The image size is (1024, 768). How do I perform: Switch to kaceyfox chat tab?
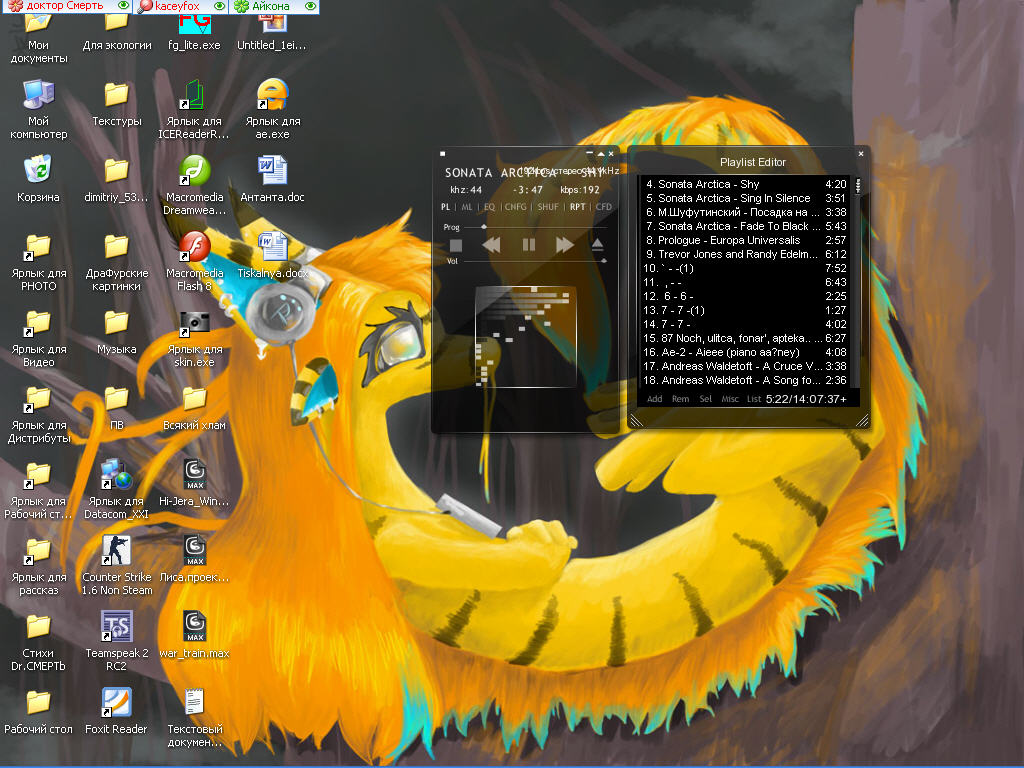pyautogui.click(x=178, y=7)
